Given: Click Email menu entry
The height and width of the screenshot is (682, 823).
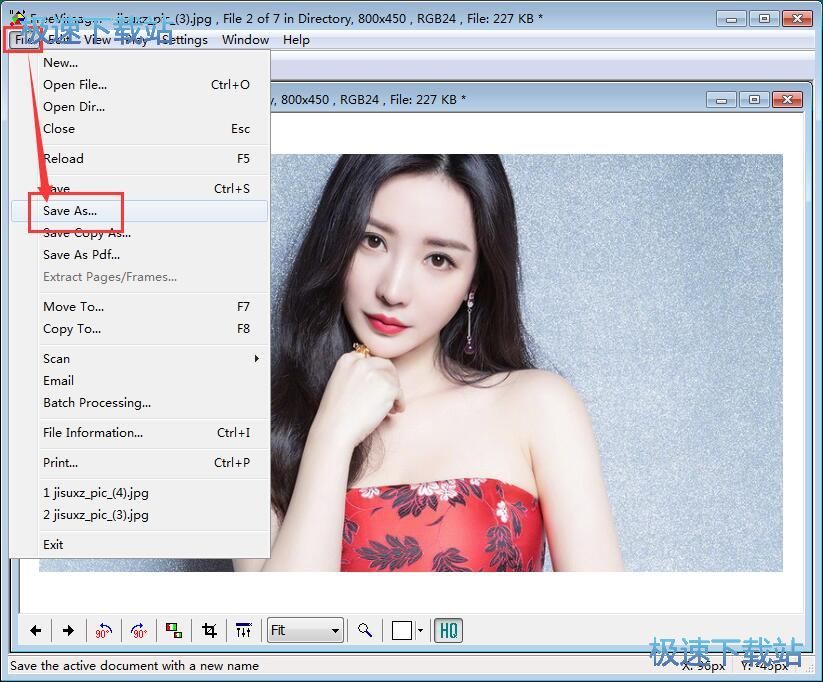Looking at the screenshot, I should 140,381.
